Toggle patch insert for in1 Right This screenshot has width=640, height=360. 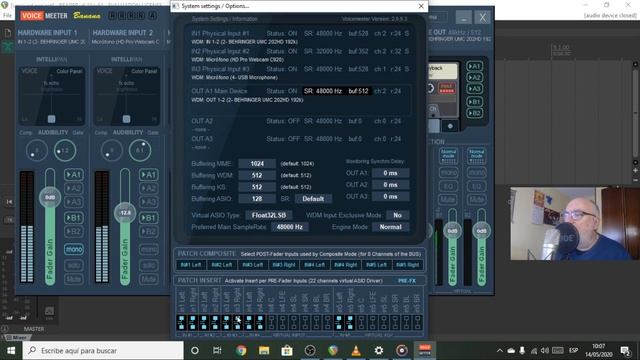(x=193, y=322)
